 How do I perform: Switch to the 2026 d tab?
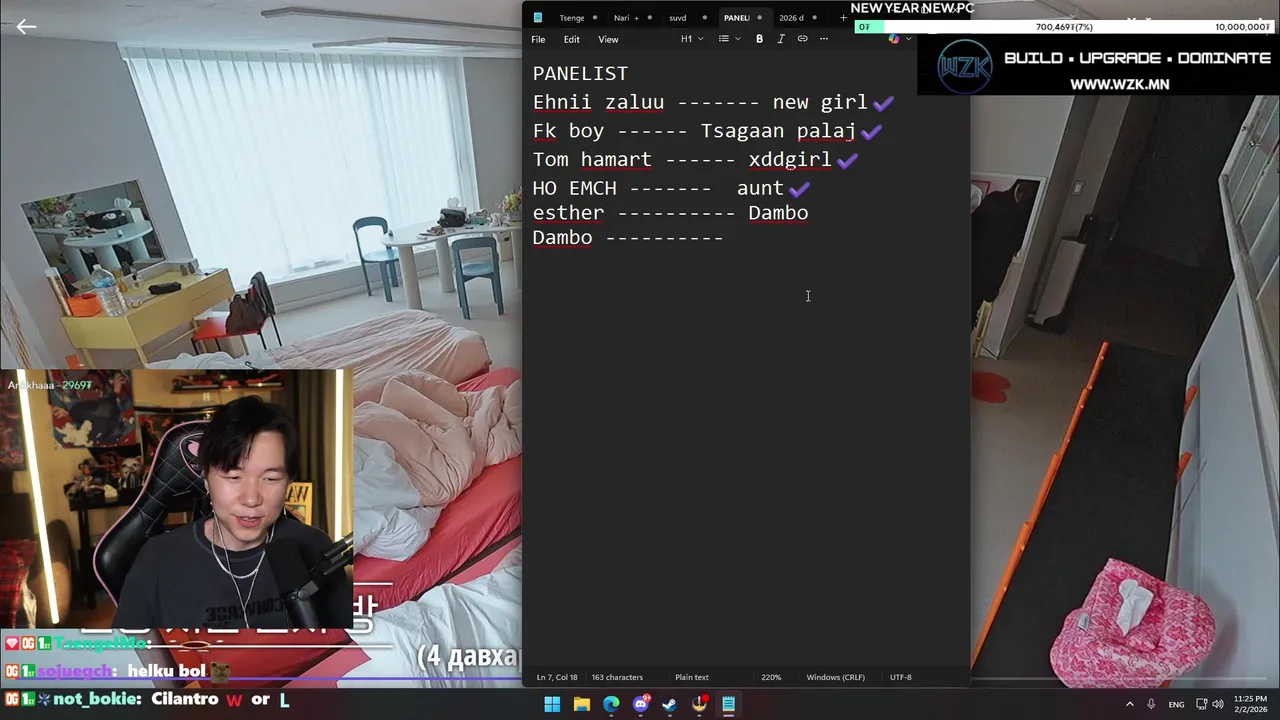[x=791, y=18]
